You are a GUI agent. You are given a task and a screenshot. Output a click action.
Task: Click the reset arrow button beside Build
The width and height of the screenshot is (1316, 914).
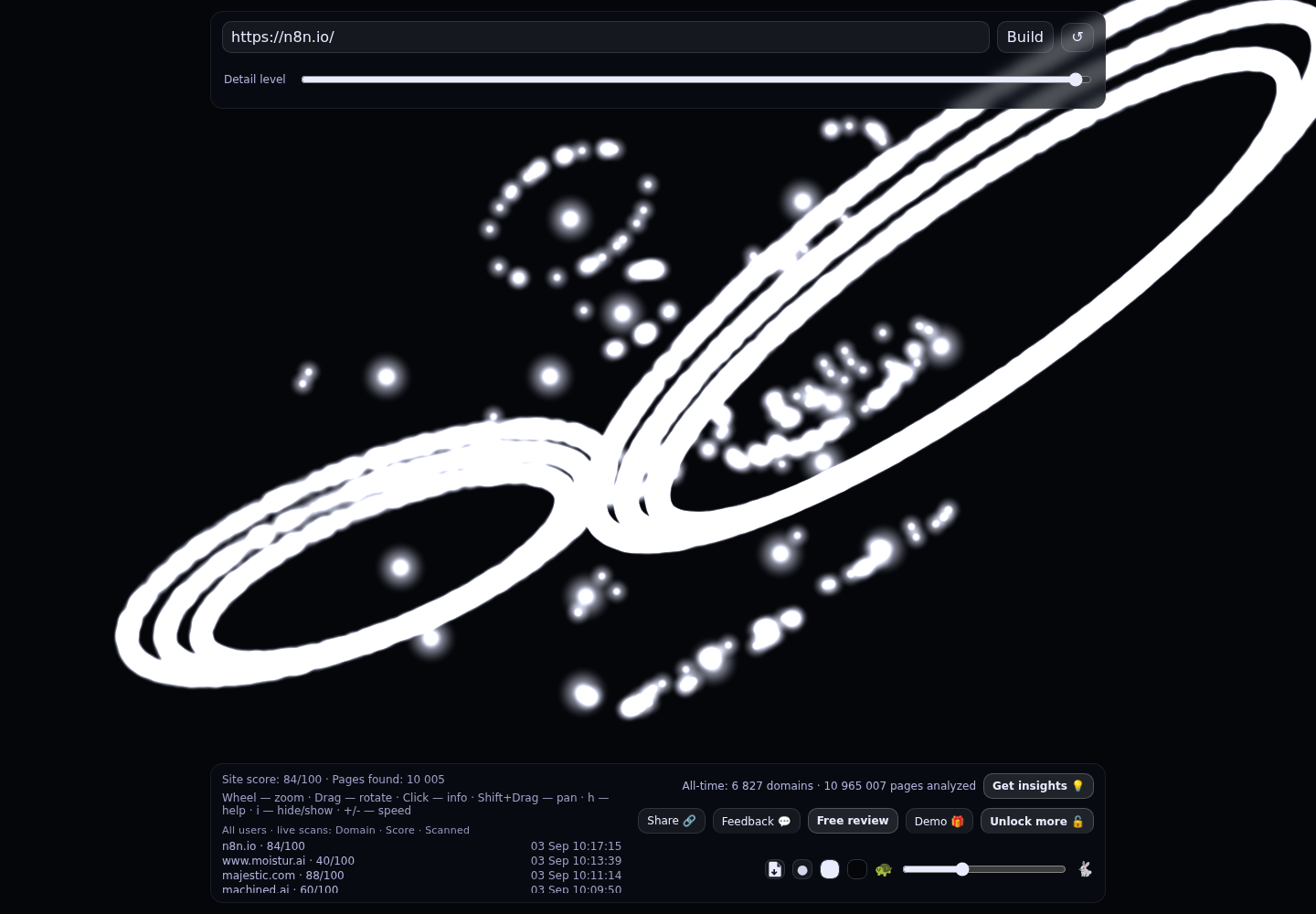1077,37
